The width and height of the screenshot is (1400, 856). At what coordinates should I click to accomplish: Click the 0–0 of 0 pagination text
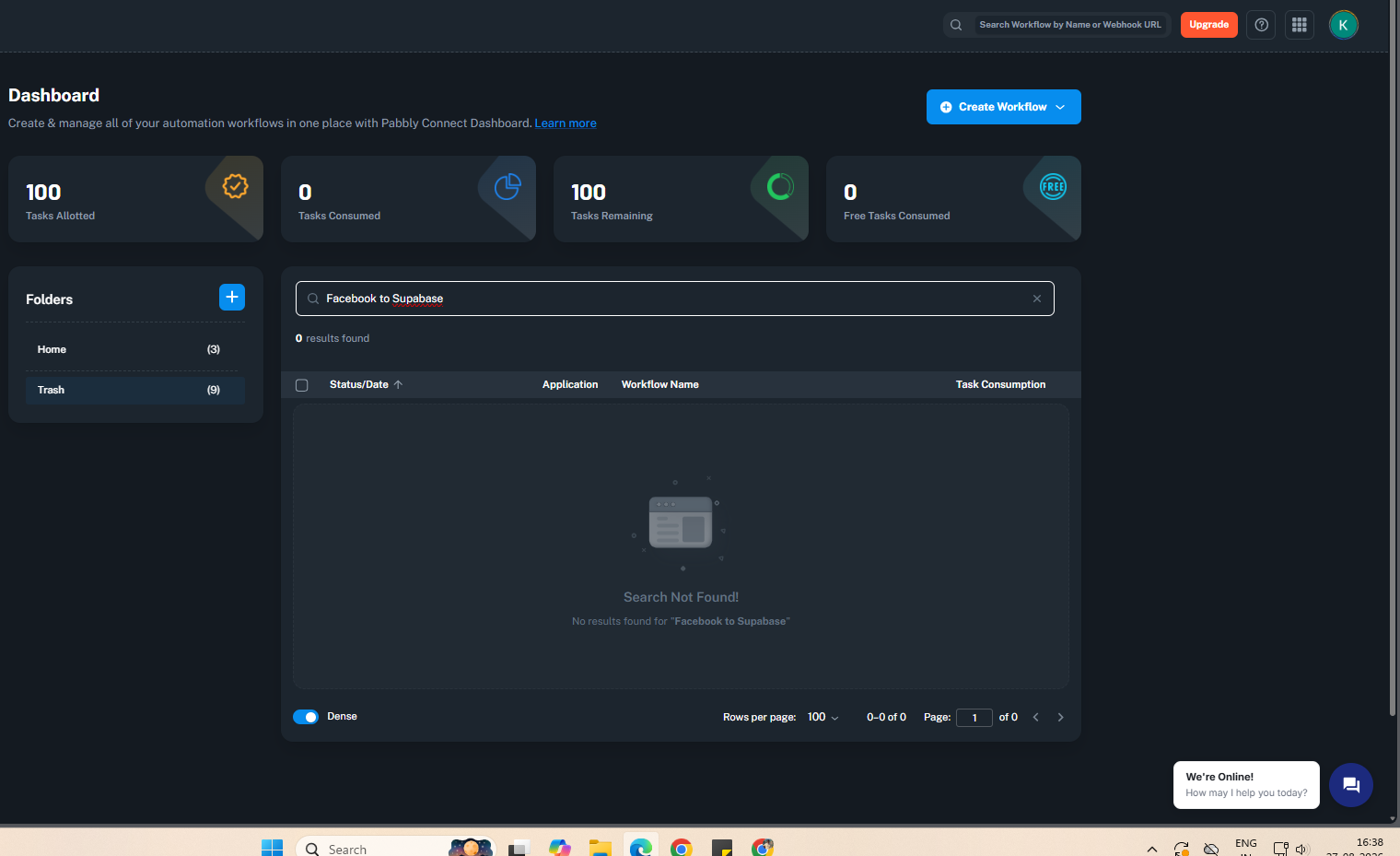point(886,717)
